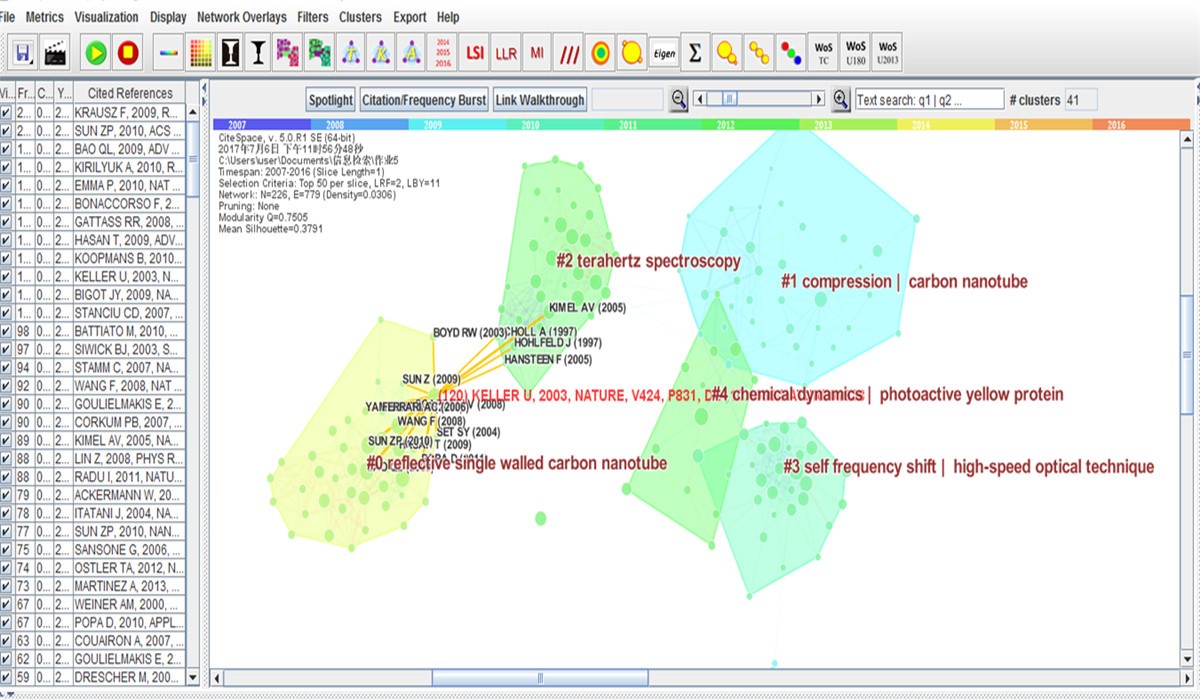This screenshot has height=700, width=1200.
Task: Click the Citation/Frequency Burst button
Action: click(424, 100)
